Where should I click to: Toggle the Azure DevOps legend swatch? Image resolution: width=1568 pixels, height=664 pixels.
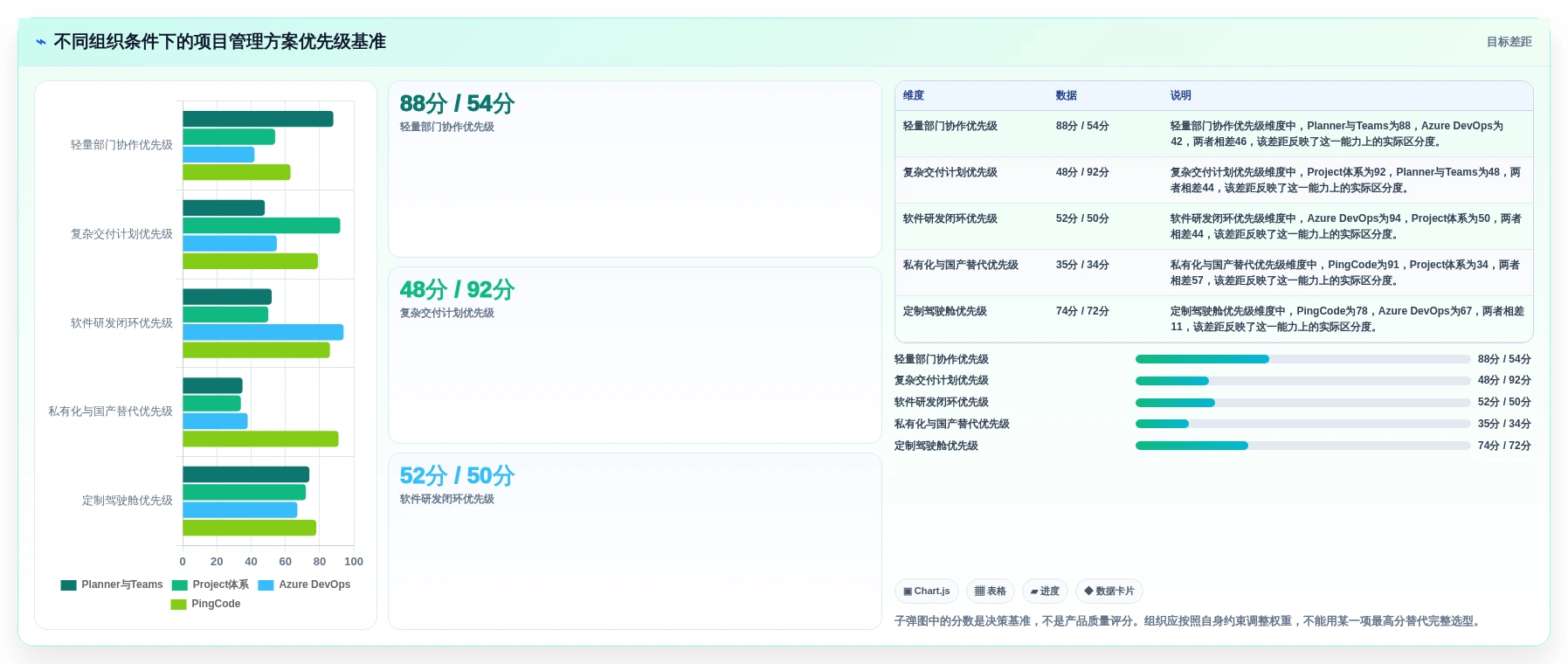(266, 585)
